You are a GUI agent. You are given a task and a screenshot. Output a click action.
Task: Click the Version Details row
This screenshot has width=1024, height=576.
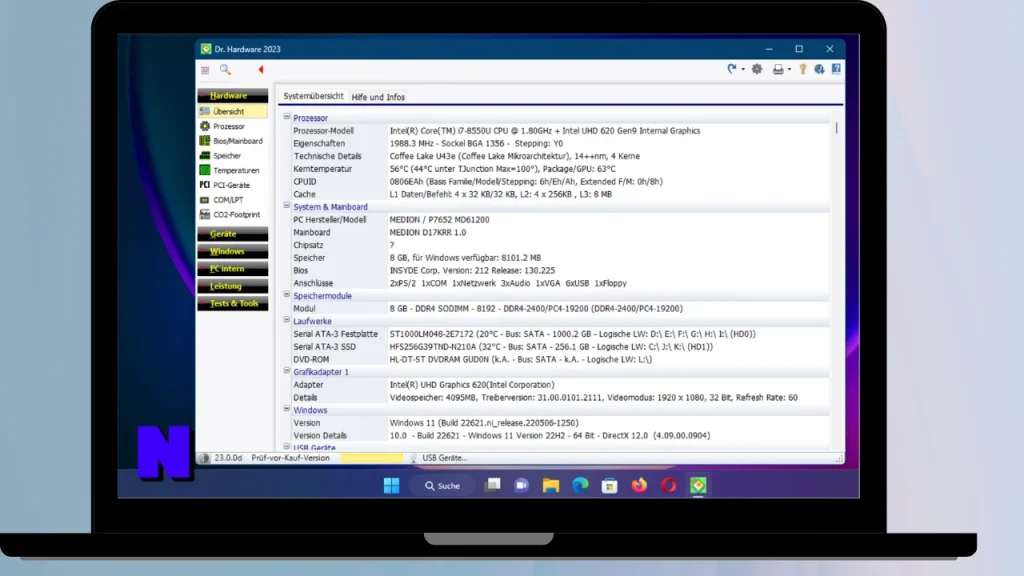point(560,436)
